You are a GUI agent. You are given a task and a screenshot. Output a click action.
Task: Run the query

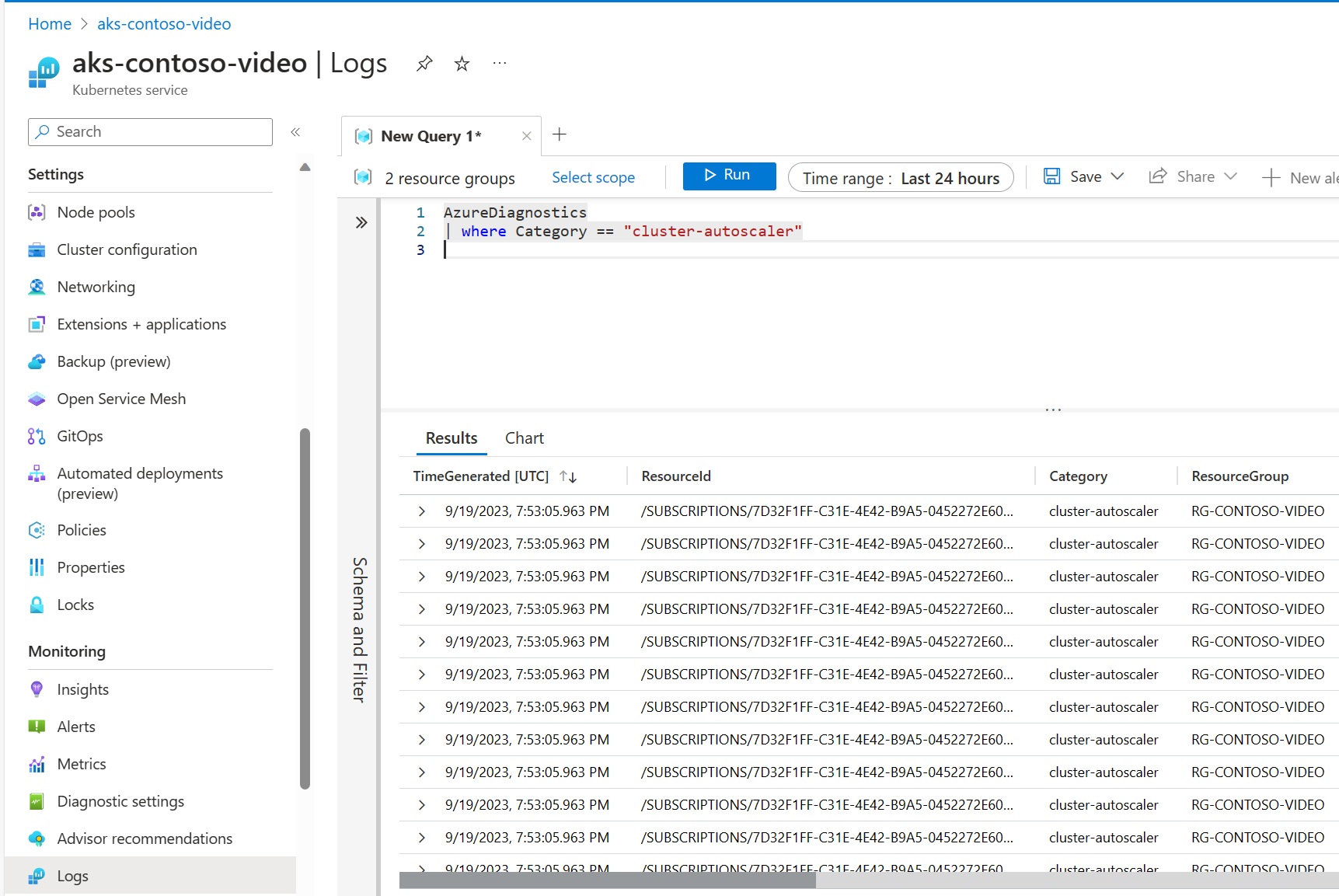click(729, 176)
